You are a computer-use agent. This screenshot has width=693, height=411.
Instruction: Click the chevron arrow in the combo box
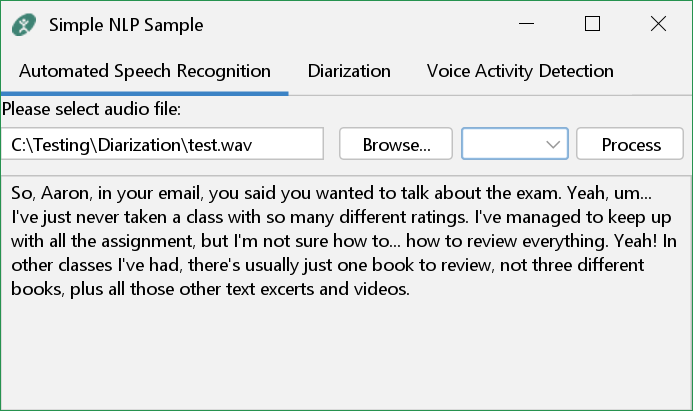(x=553, y=145)
